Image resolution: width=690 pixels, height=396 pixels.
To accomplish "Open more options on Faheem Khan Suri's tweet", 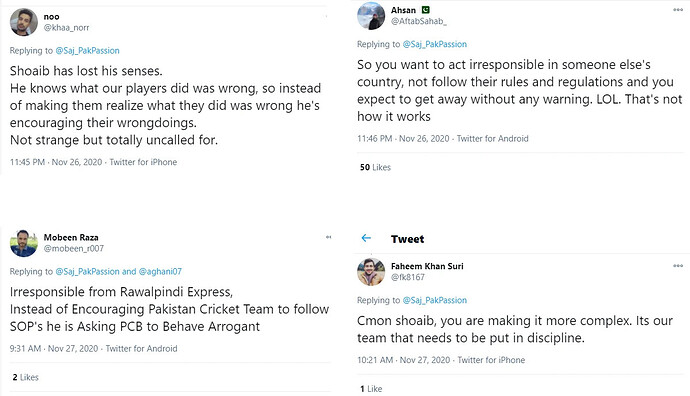I will tap(678, 265).
